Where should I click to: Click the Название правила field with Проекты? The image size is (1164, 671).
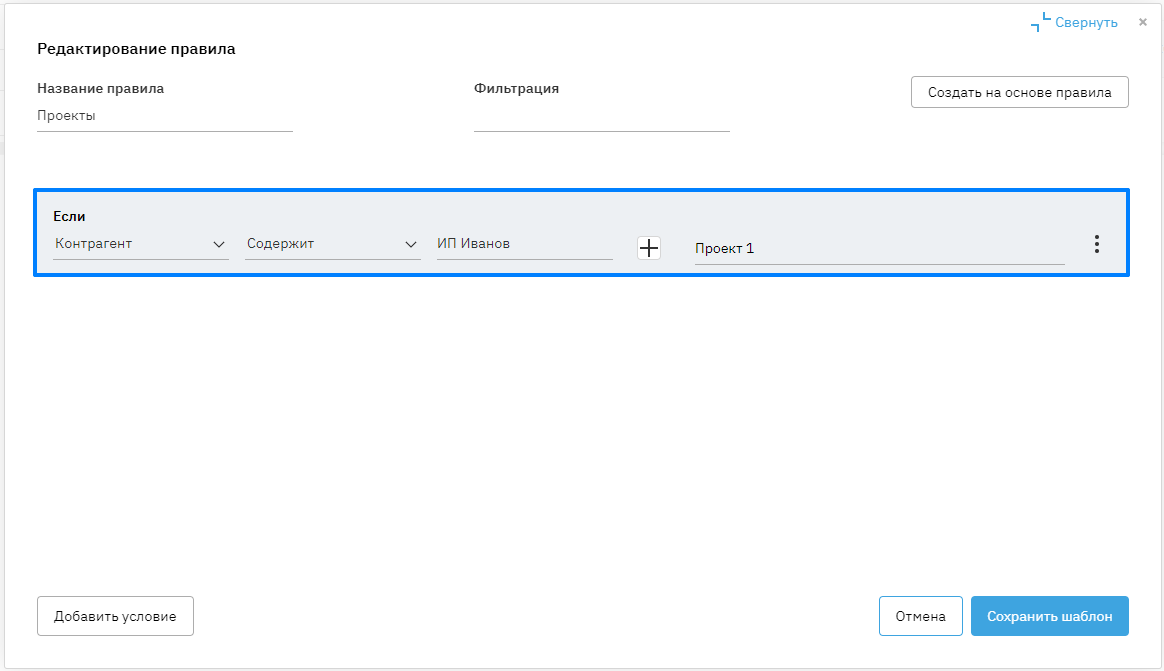click(x=164, y=116)
